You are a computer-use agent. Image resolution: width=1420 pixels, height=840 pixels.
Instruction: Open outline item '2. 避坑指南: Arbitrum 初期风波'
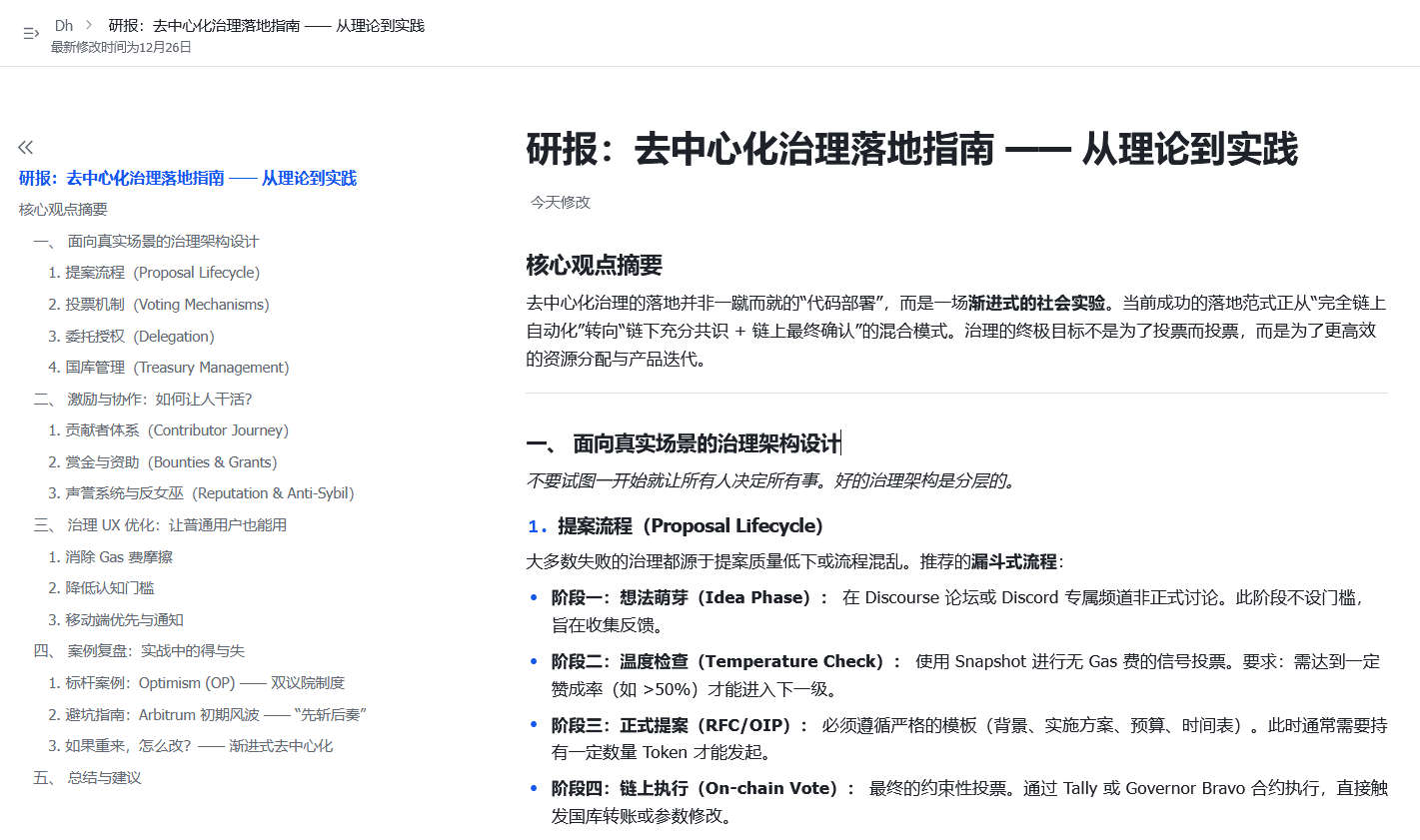(x=207, y=715)
